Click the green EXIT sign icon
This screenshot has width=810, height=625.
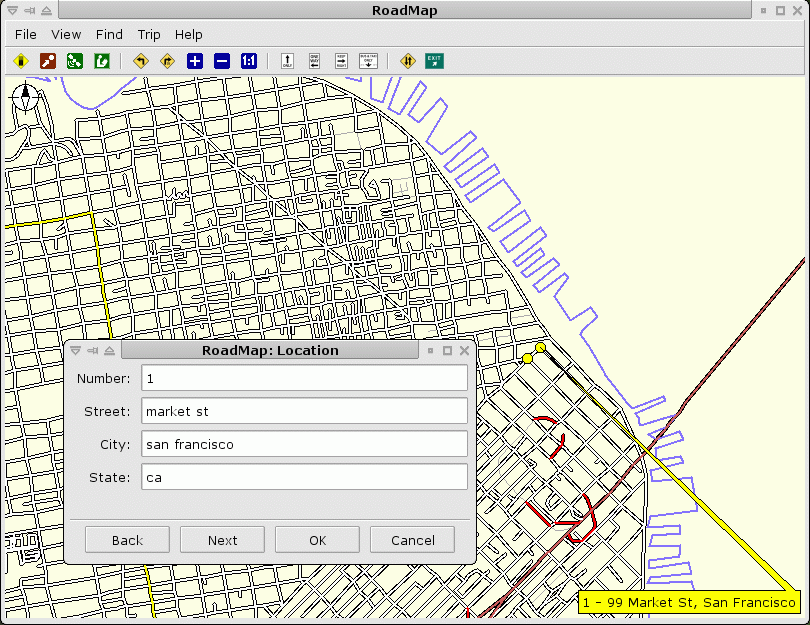click(x=434, y=61)
